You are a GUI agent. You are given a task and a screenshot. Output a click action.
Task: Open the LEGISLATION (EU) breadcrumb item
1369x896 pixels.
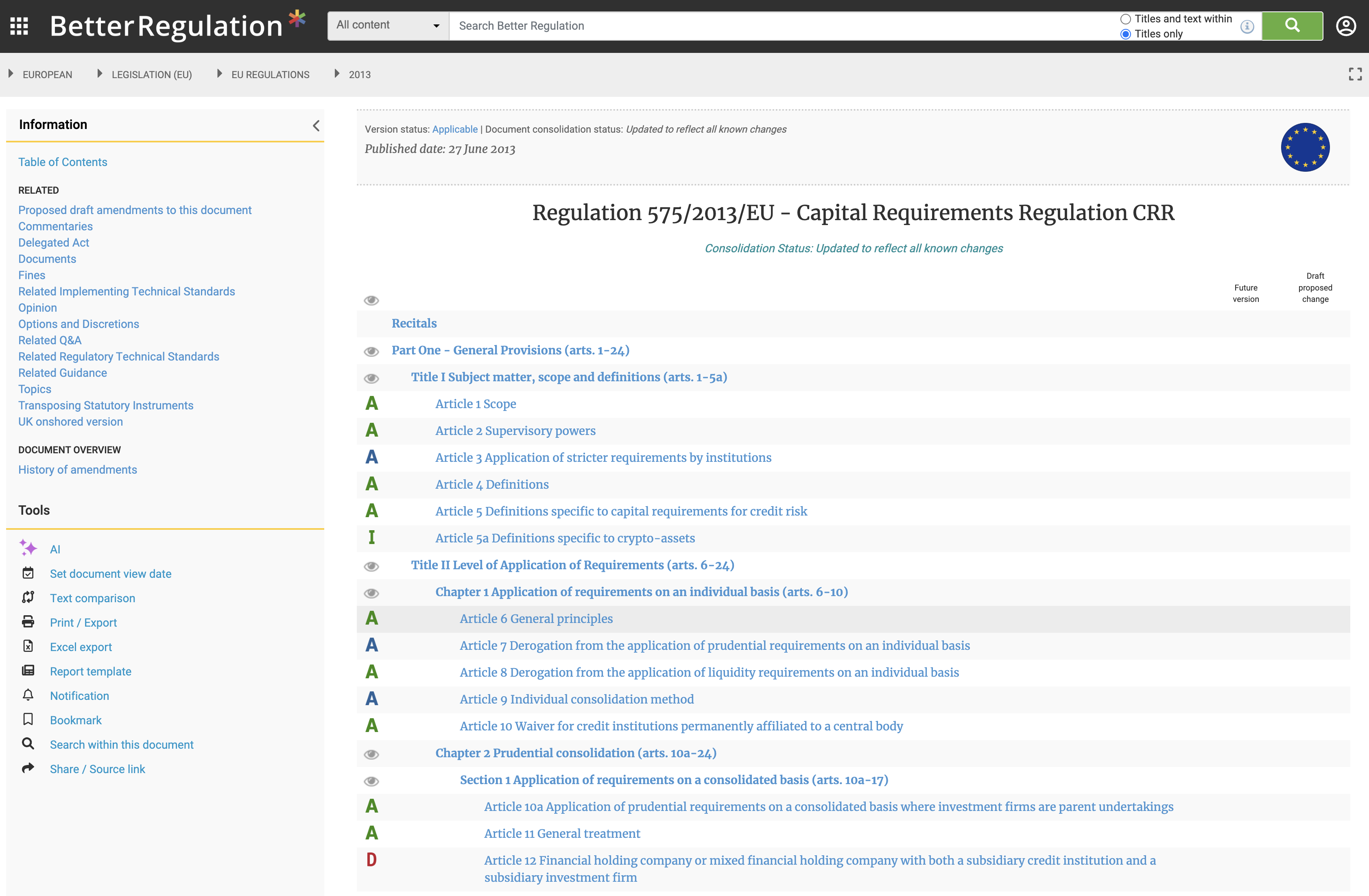coord(151,75)
